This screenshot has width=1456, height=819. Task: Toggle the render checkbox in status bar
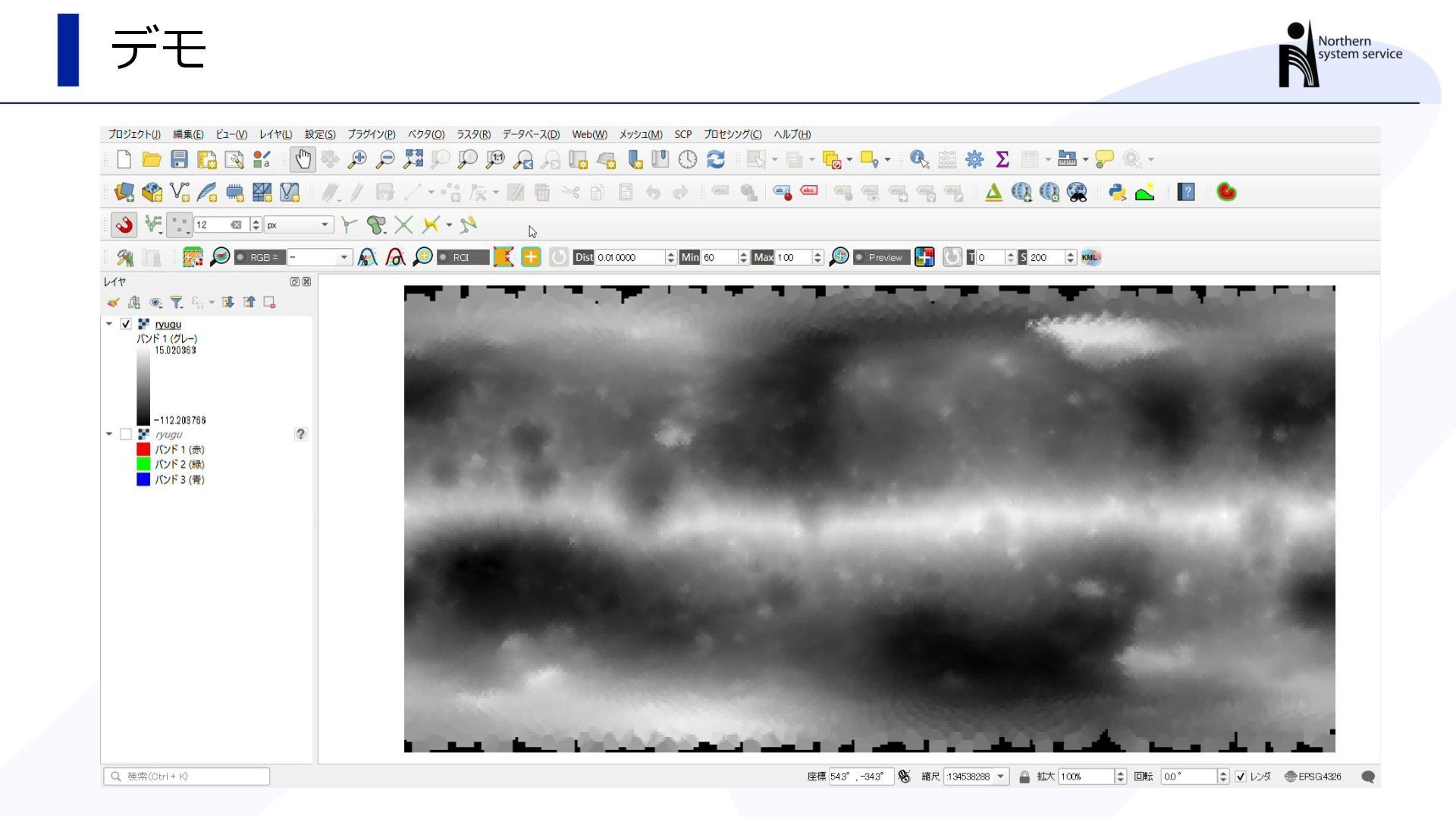point(1241,777)
